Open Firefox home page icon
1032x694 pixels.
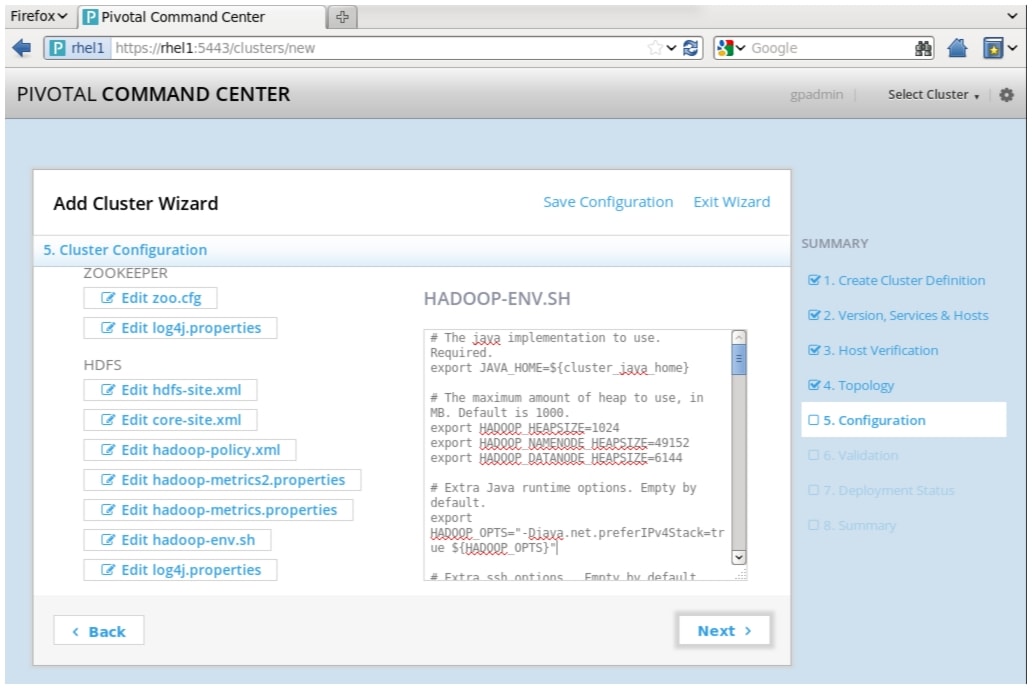957,48
